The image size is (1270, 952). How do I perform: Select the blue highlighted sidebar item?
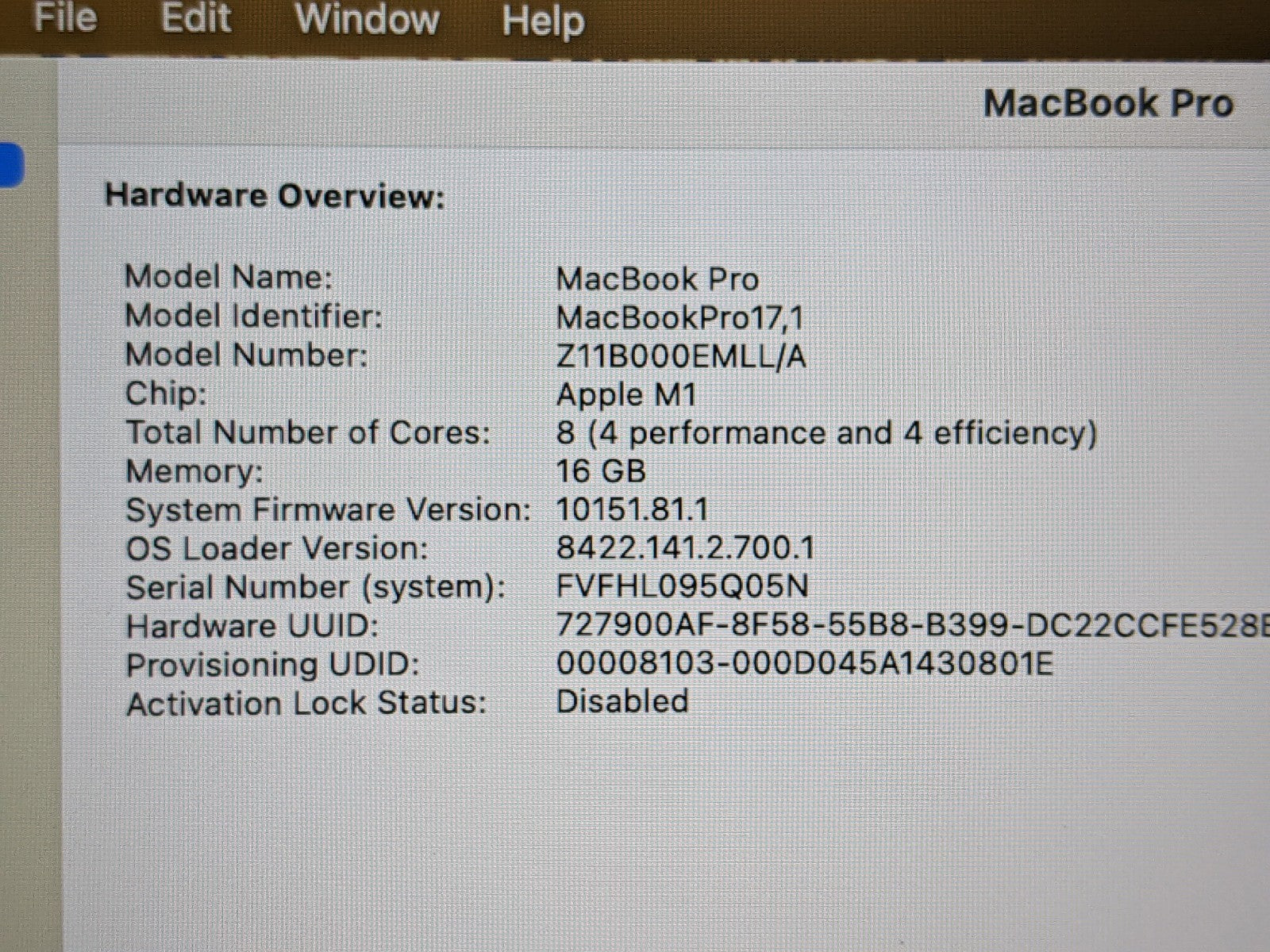tap(11, 165)
